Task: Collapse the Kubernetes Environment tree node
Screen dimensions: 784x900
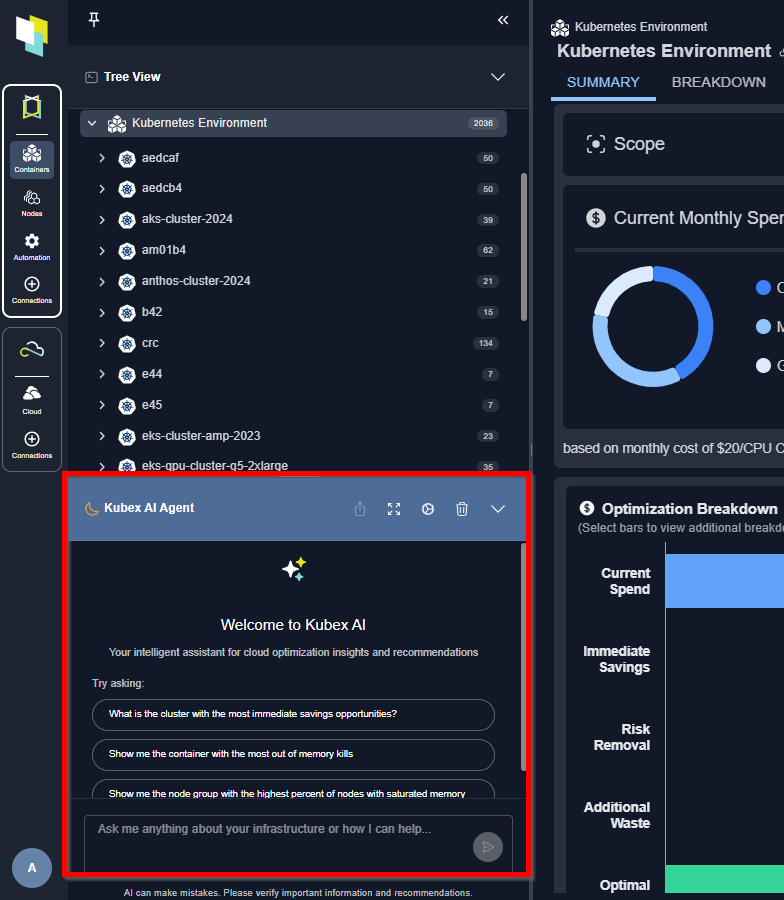Action: point(92,123)
